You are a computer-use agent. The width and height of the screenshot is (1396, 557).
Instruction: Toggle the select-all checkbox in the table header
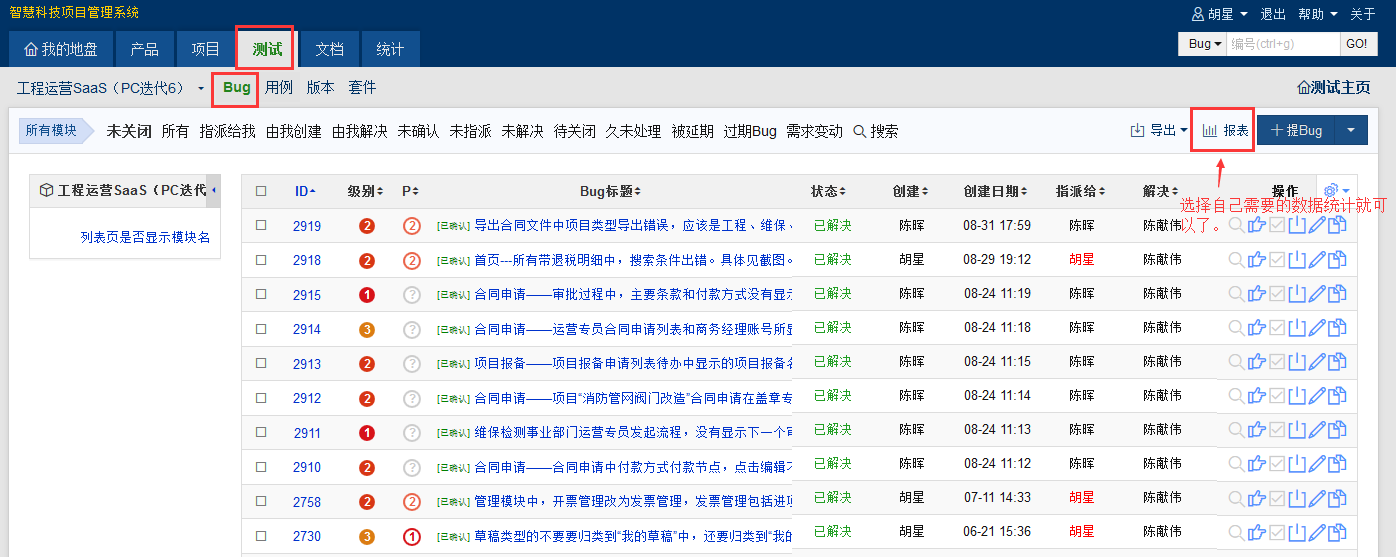(x=261, y=191)
